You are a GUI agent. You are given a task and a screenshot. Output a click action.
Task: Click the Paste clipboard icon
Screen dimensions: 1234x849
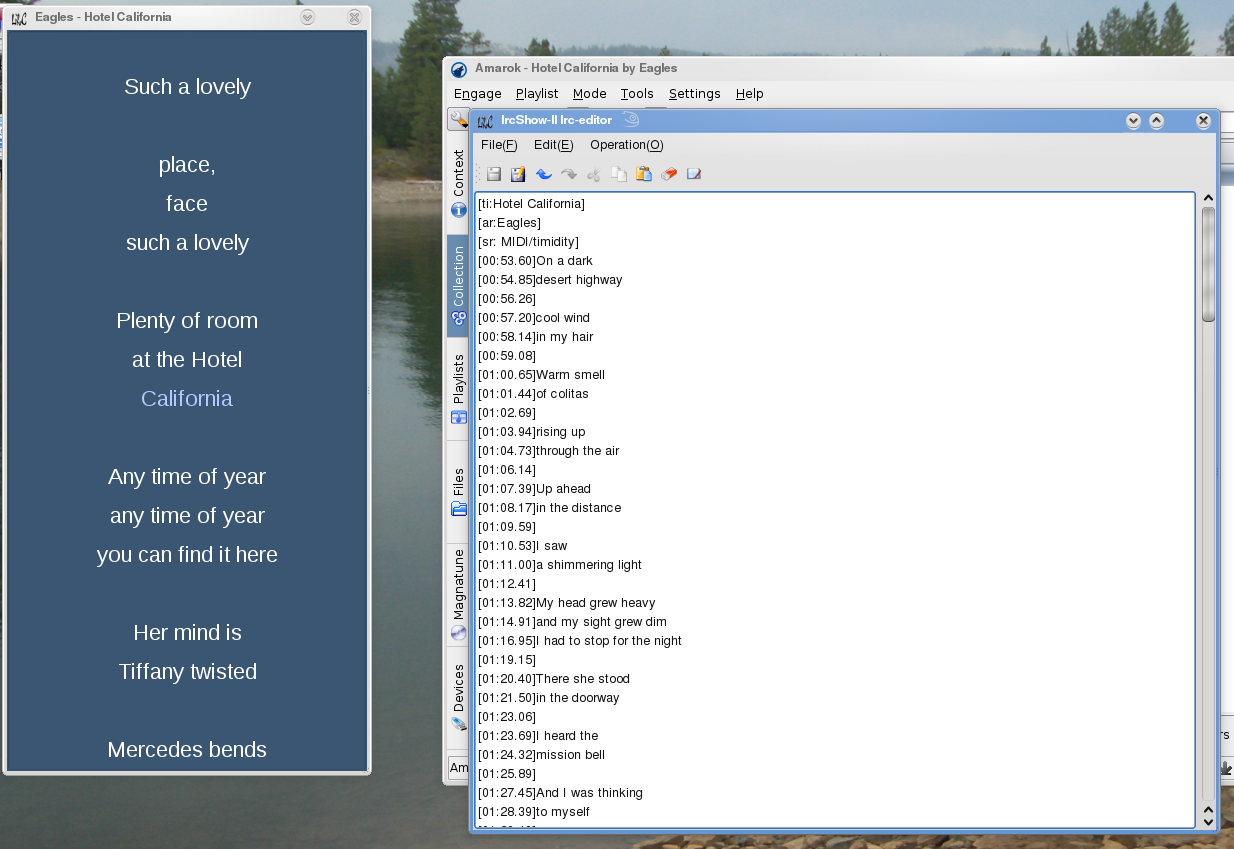point(644,174)
